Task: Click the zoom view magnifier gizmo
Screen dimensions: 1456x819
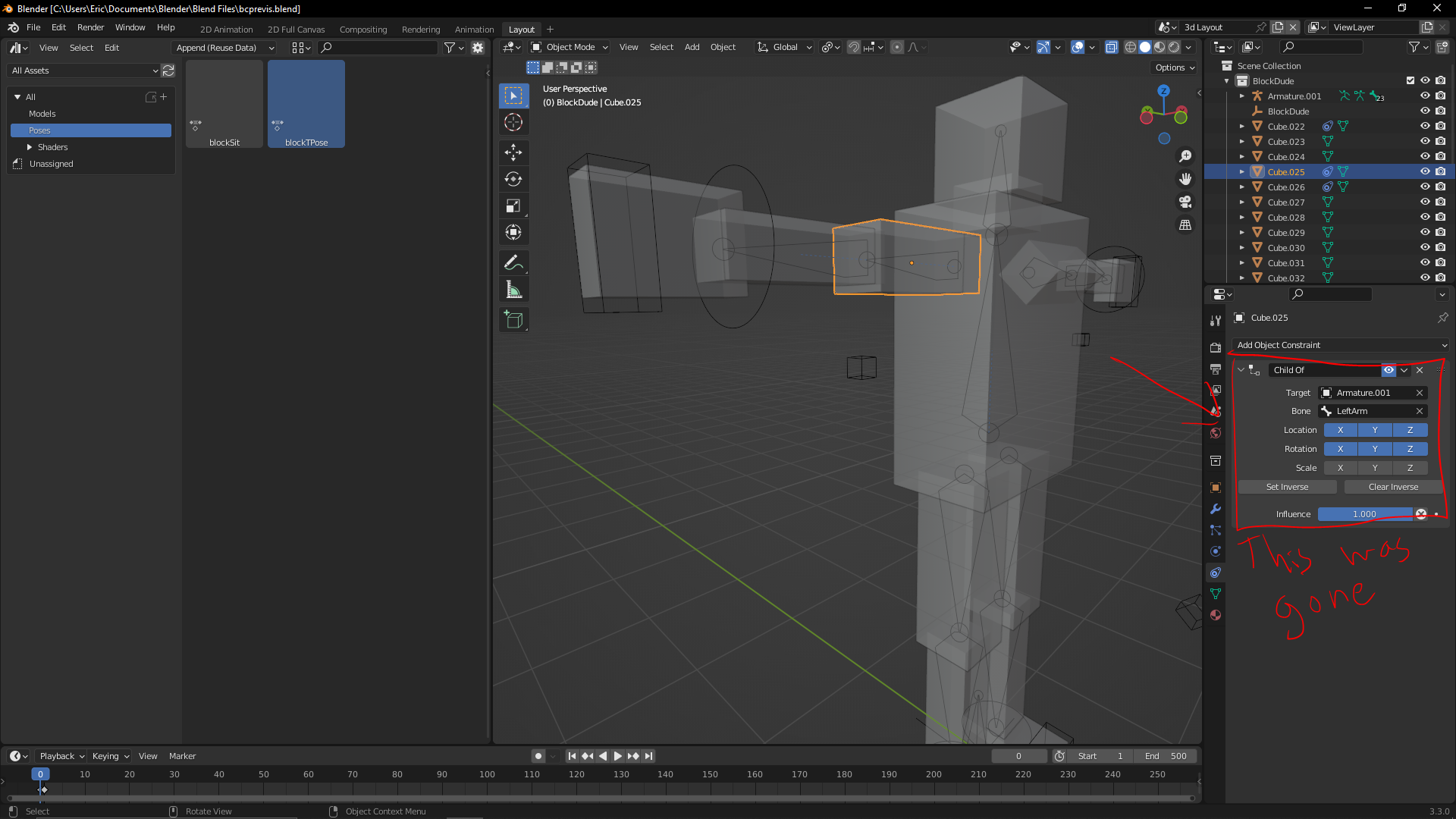Action: pyautogui.click(x=1185, y=156)
